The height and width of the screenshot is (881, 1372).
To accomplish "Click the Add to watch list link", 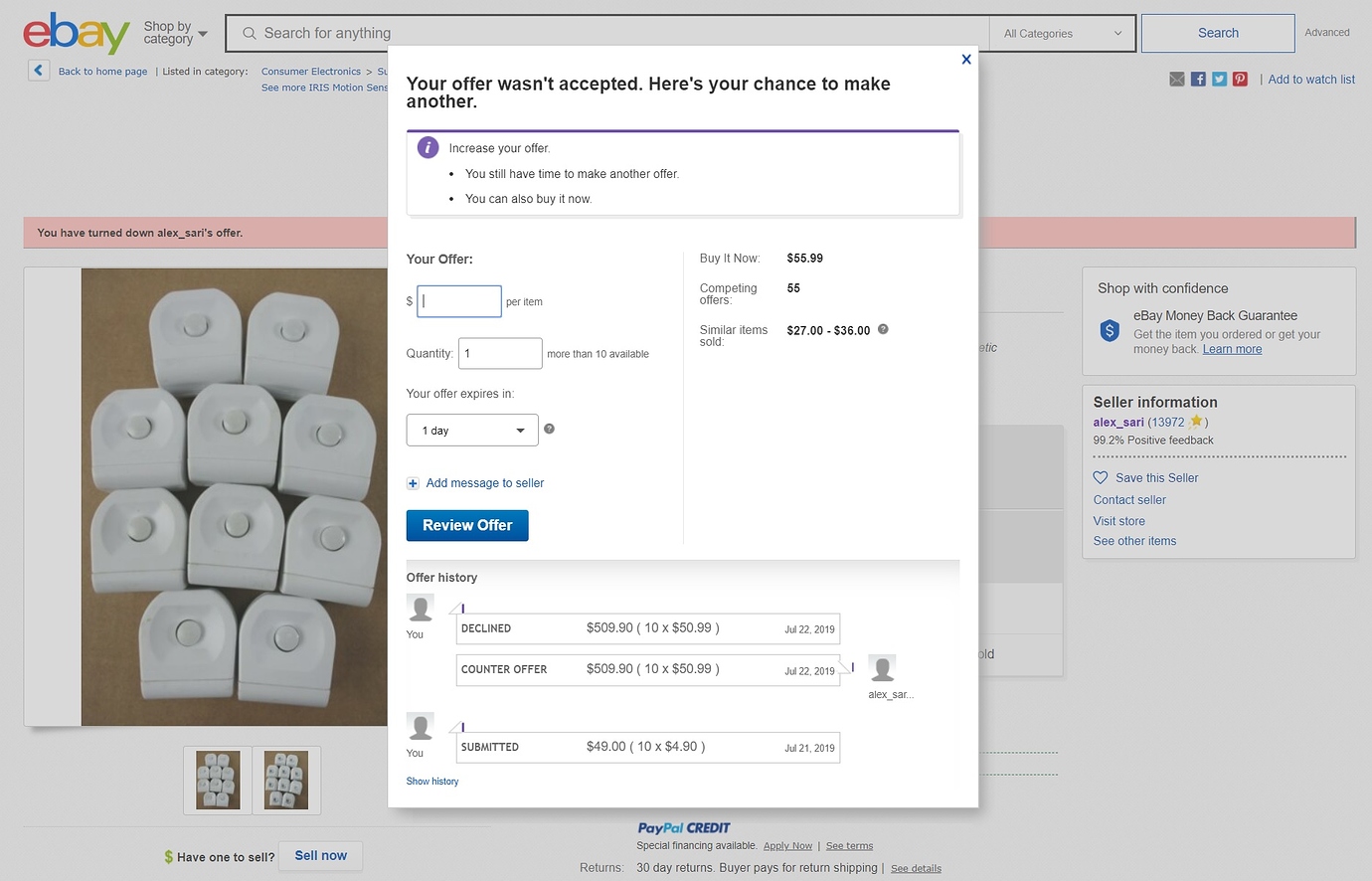I will [x=1311, y=80].
